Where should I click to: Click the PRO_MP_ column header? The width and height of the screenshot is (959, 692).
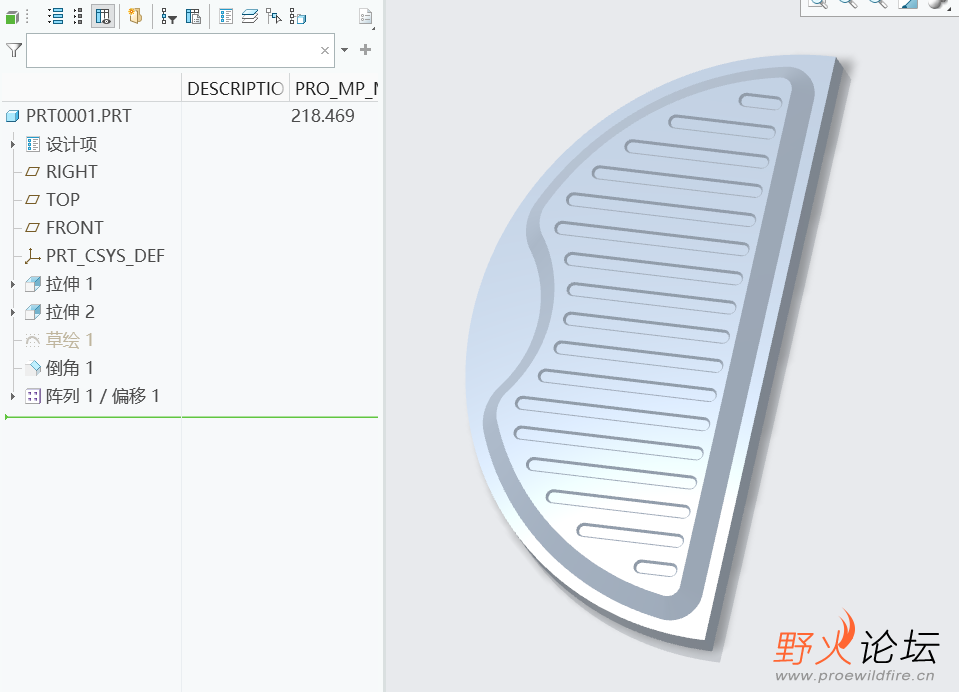[x=335, y=89]
